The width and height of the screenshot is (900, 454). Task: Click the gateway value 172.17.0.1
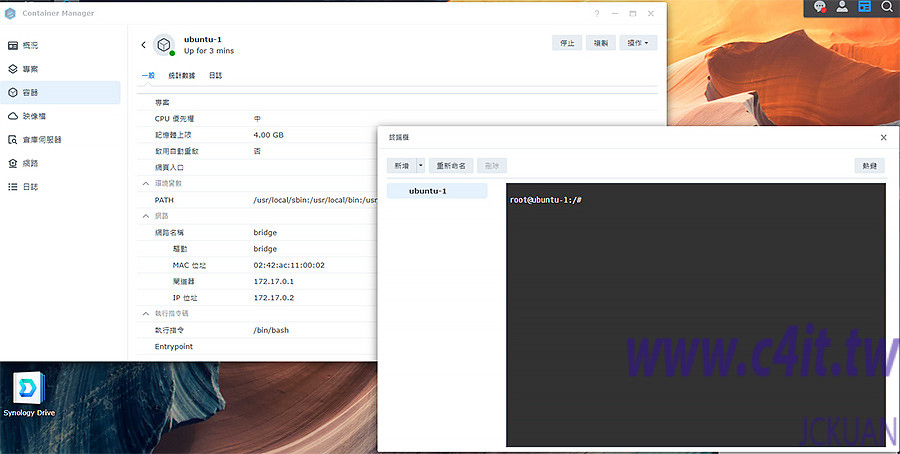[273, 282]
